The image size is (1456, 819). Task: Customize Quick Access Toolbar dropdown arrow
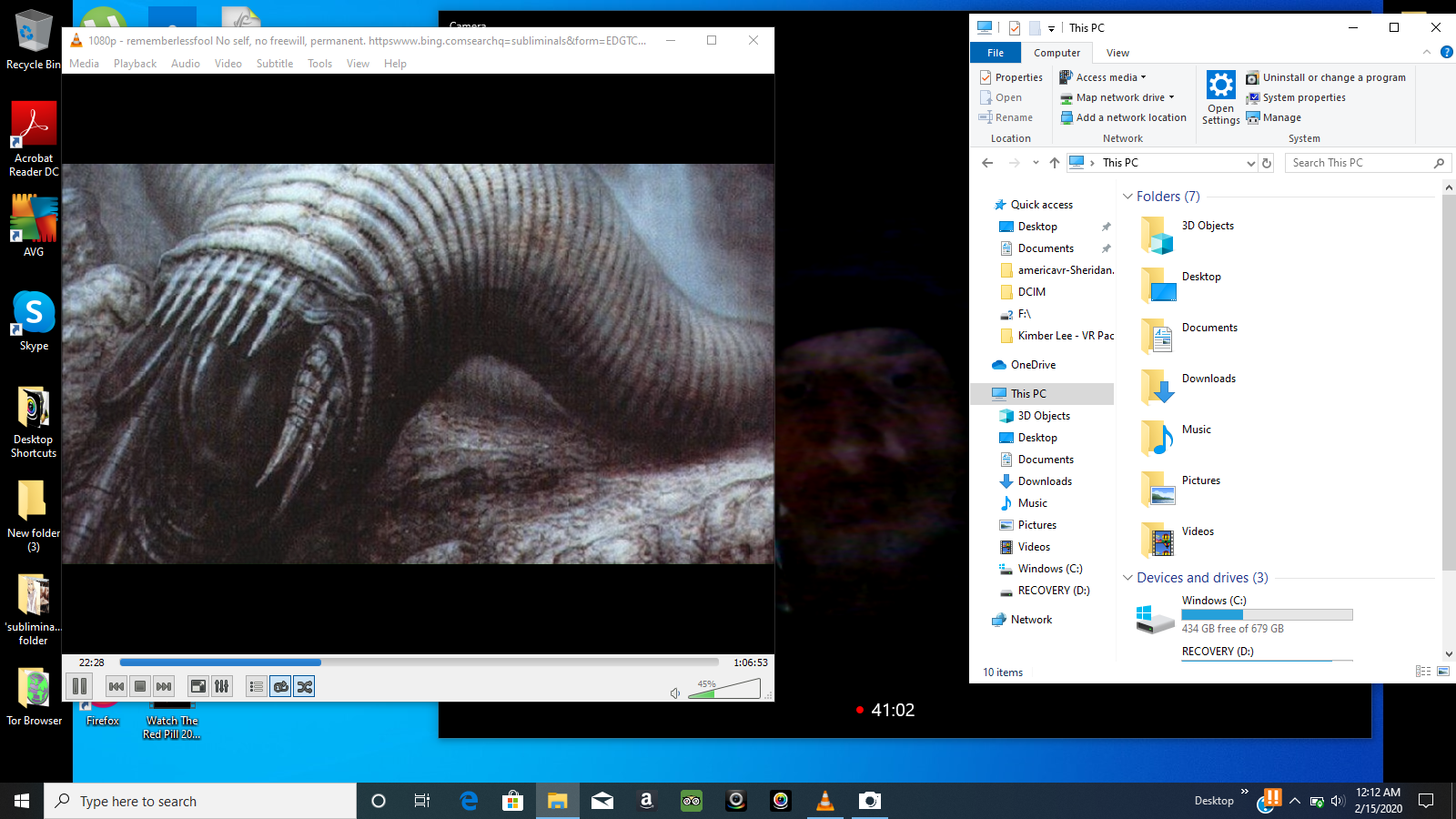1051,28
